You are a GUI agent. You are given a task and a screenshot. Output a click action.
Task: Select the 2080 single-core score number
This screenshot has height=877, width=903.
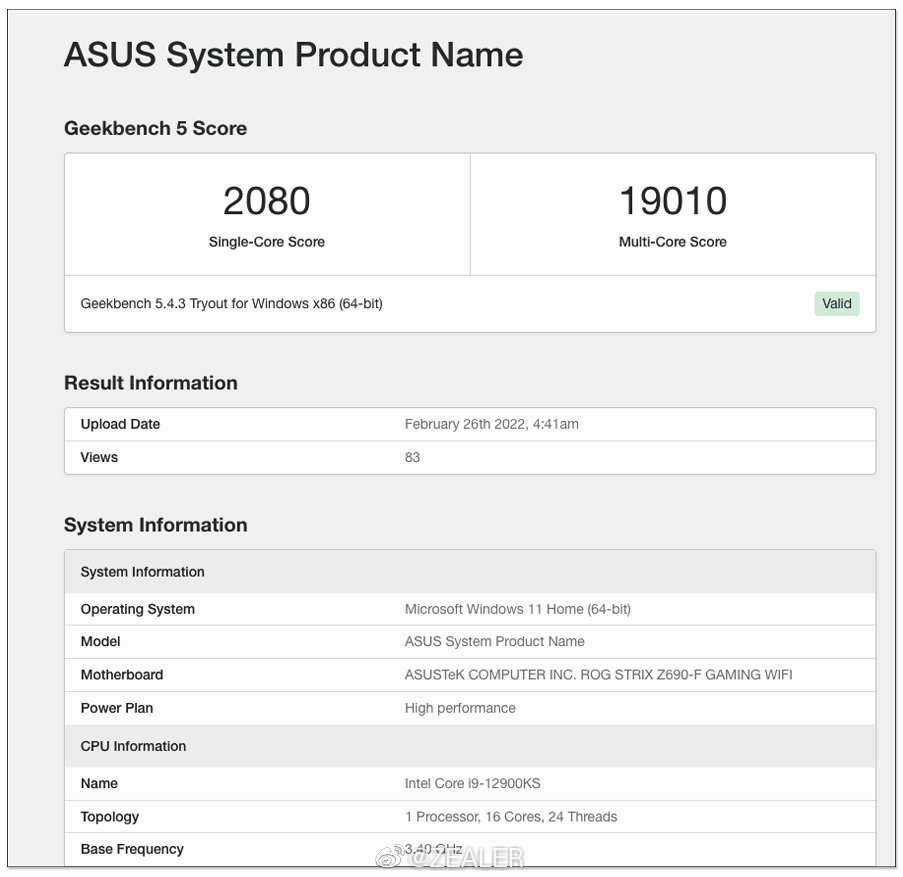coord(266,201)
